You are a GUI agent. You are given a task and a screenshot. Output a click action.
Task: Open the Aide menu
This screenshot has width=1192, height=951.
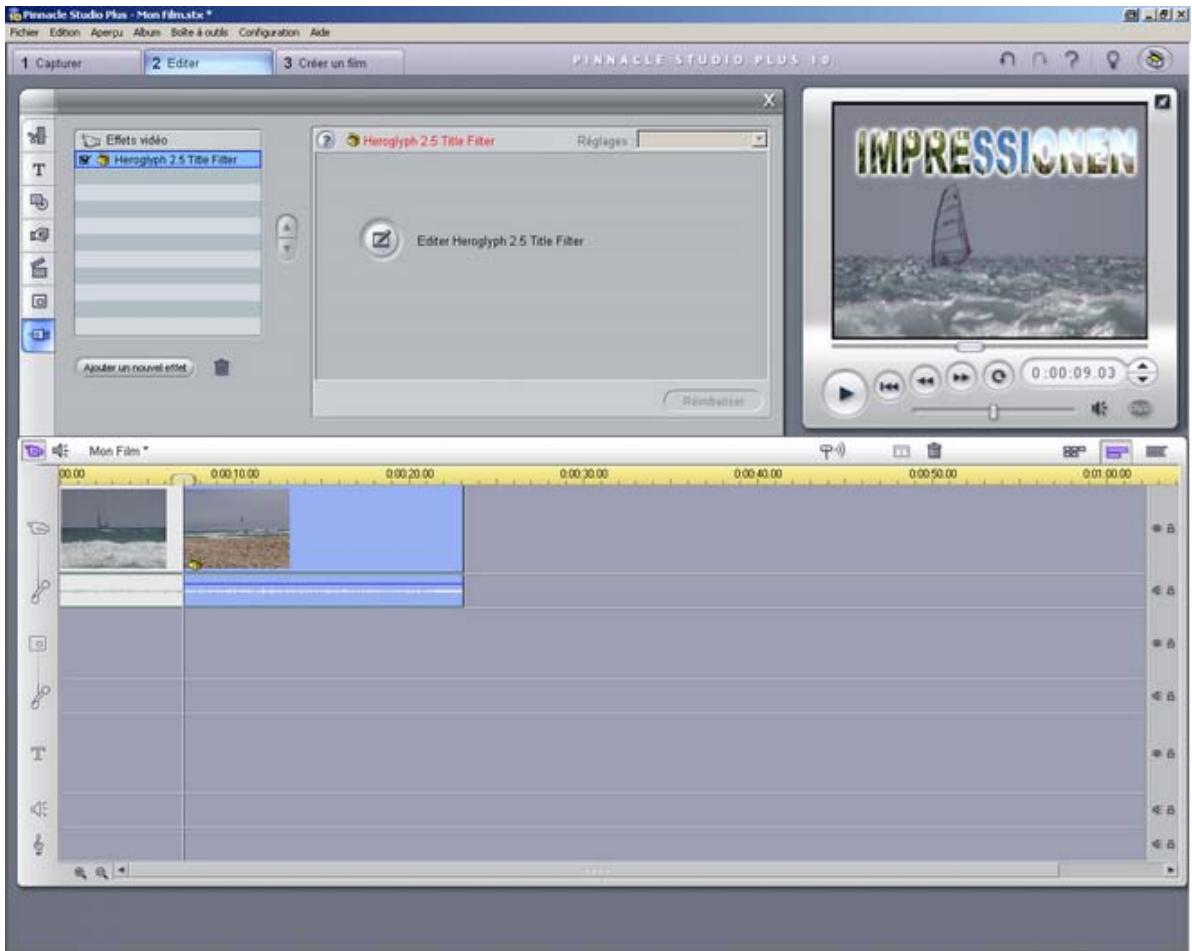tap(320, 33)
